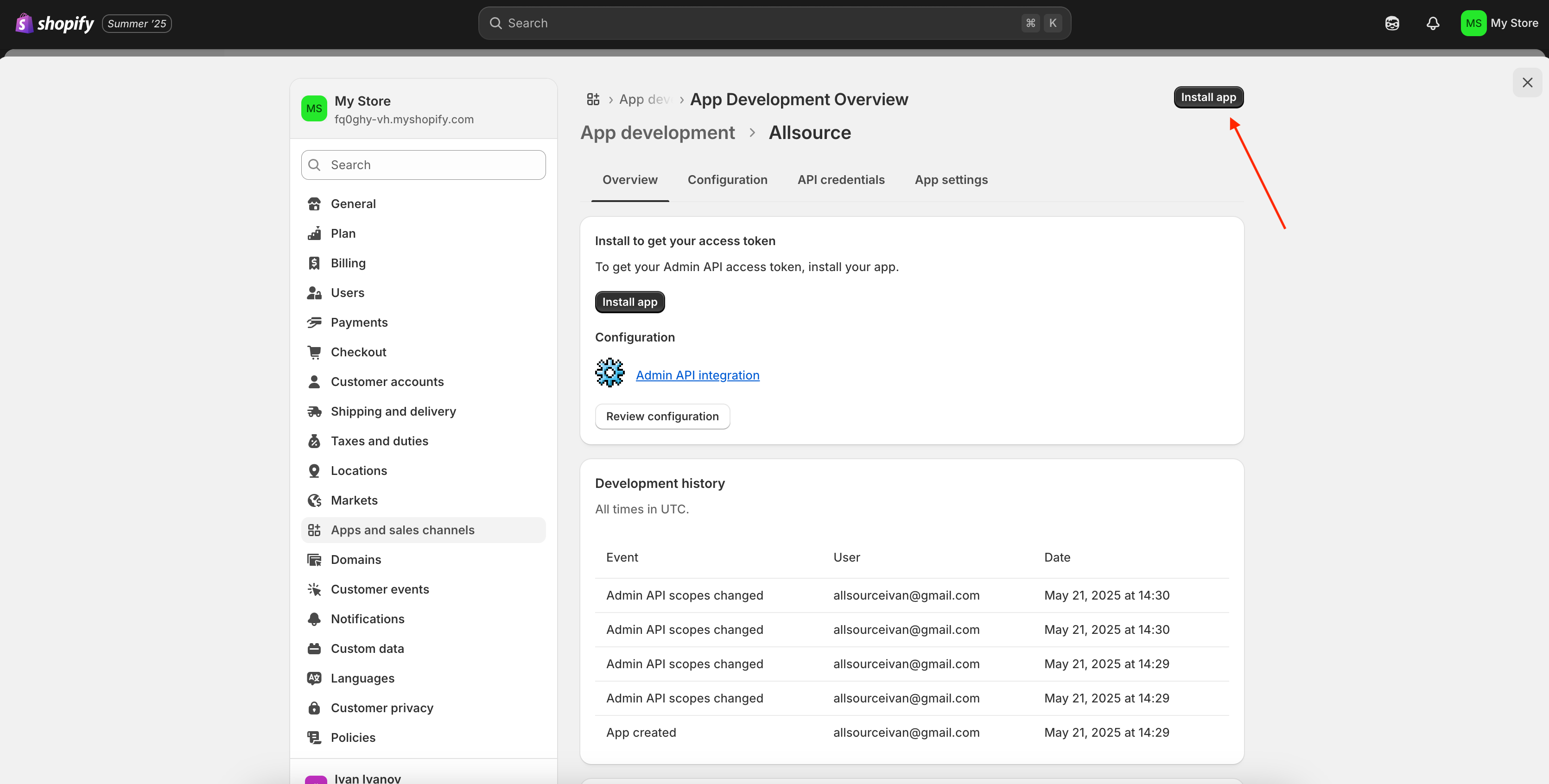
Task: Open Languages settings
Action: point(362,678)
